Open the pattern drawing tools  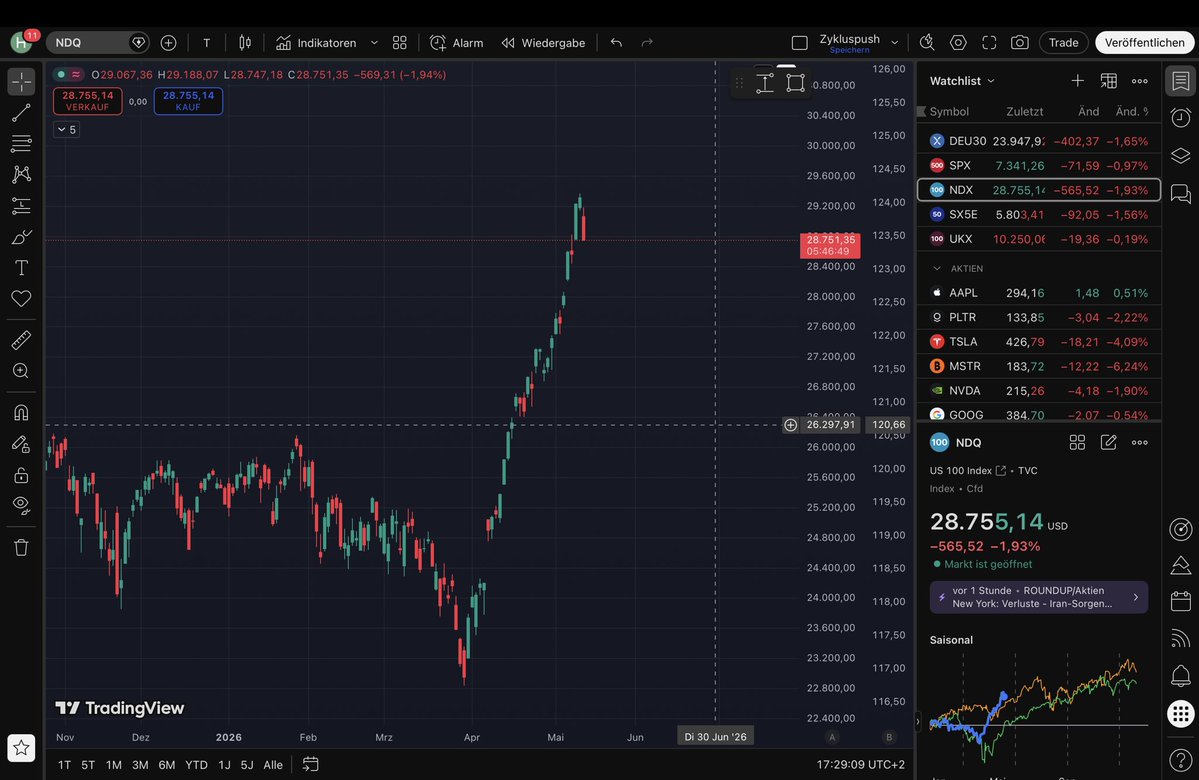pos(21,174)
